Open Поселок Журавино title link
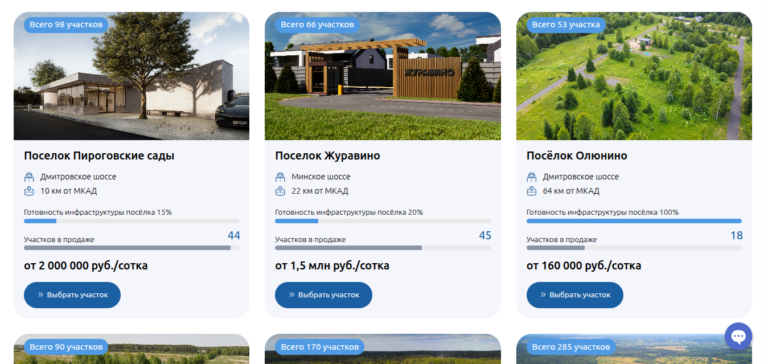 click(327, 156)
